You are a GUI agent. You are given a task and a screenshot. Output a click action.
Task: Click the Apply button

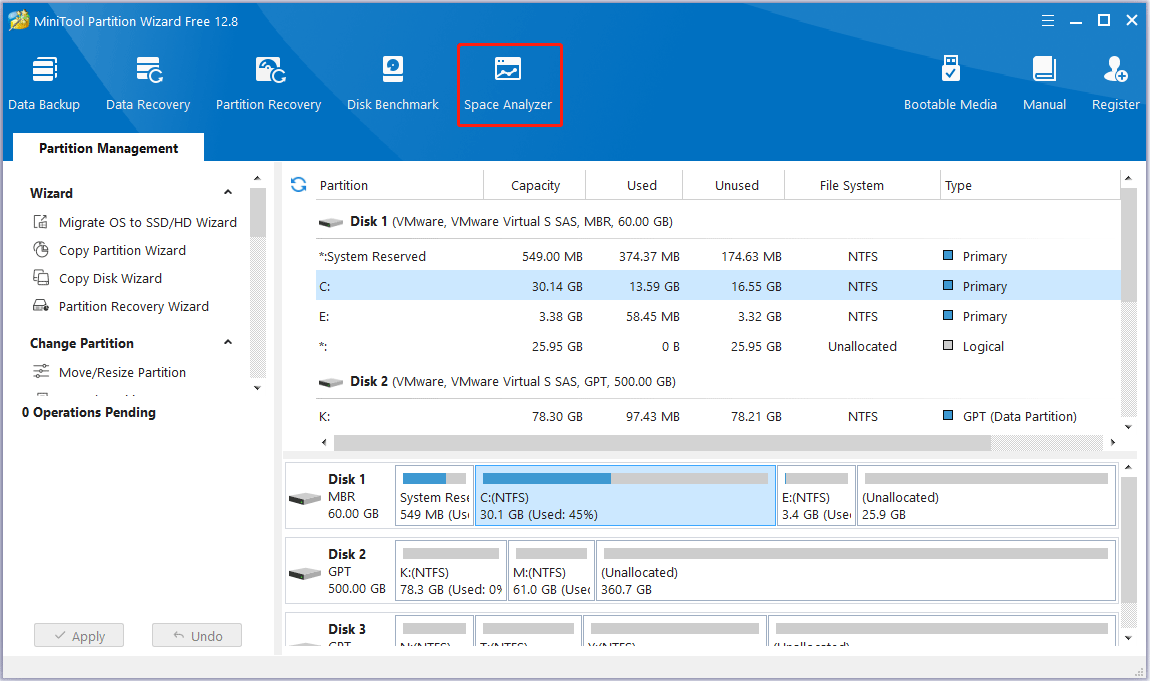(79, 636)
